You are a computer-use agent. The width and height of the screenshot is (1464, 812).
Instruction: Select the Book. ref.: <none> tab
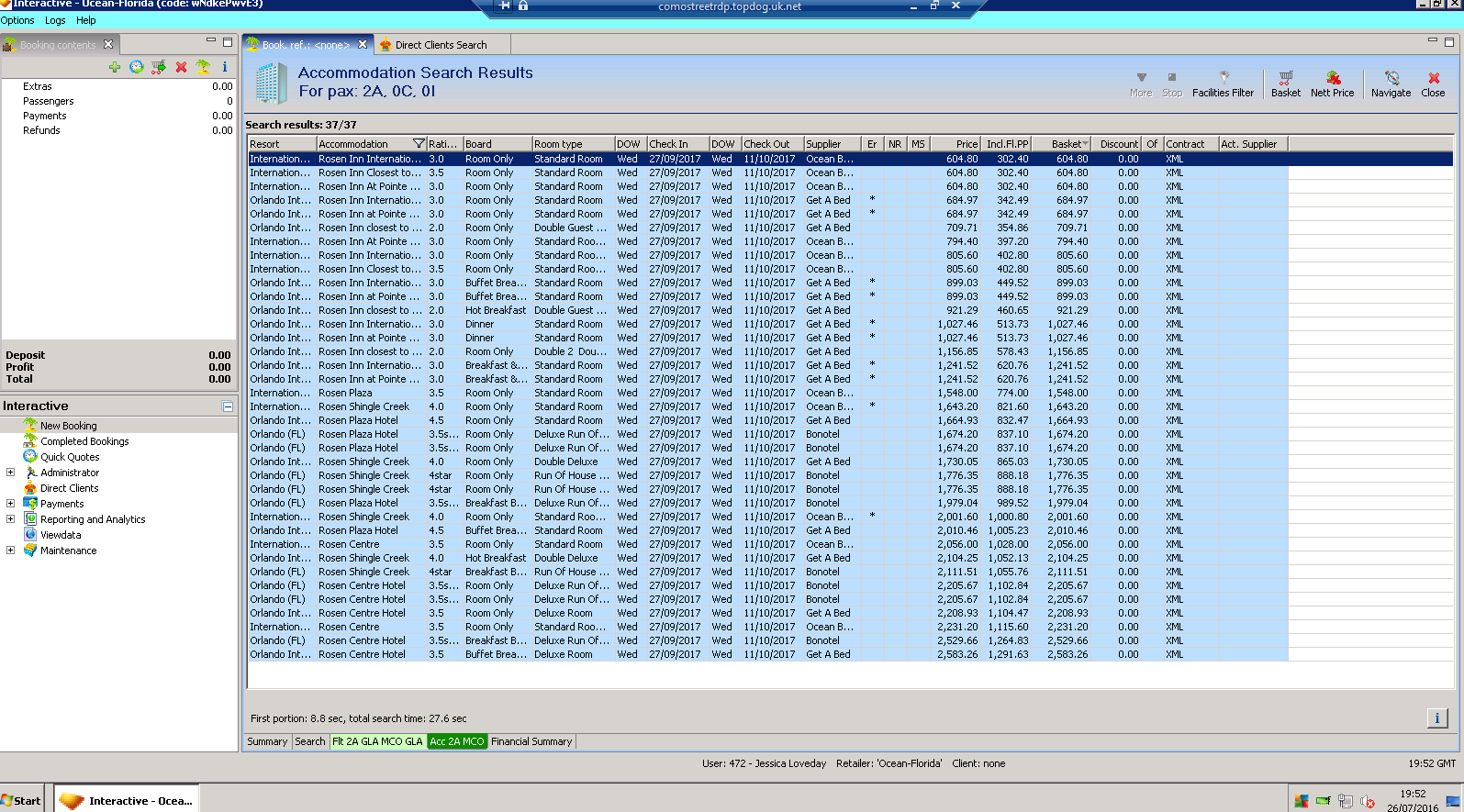tap(306, 45)
